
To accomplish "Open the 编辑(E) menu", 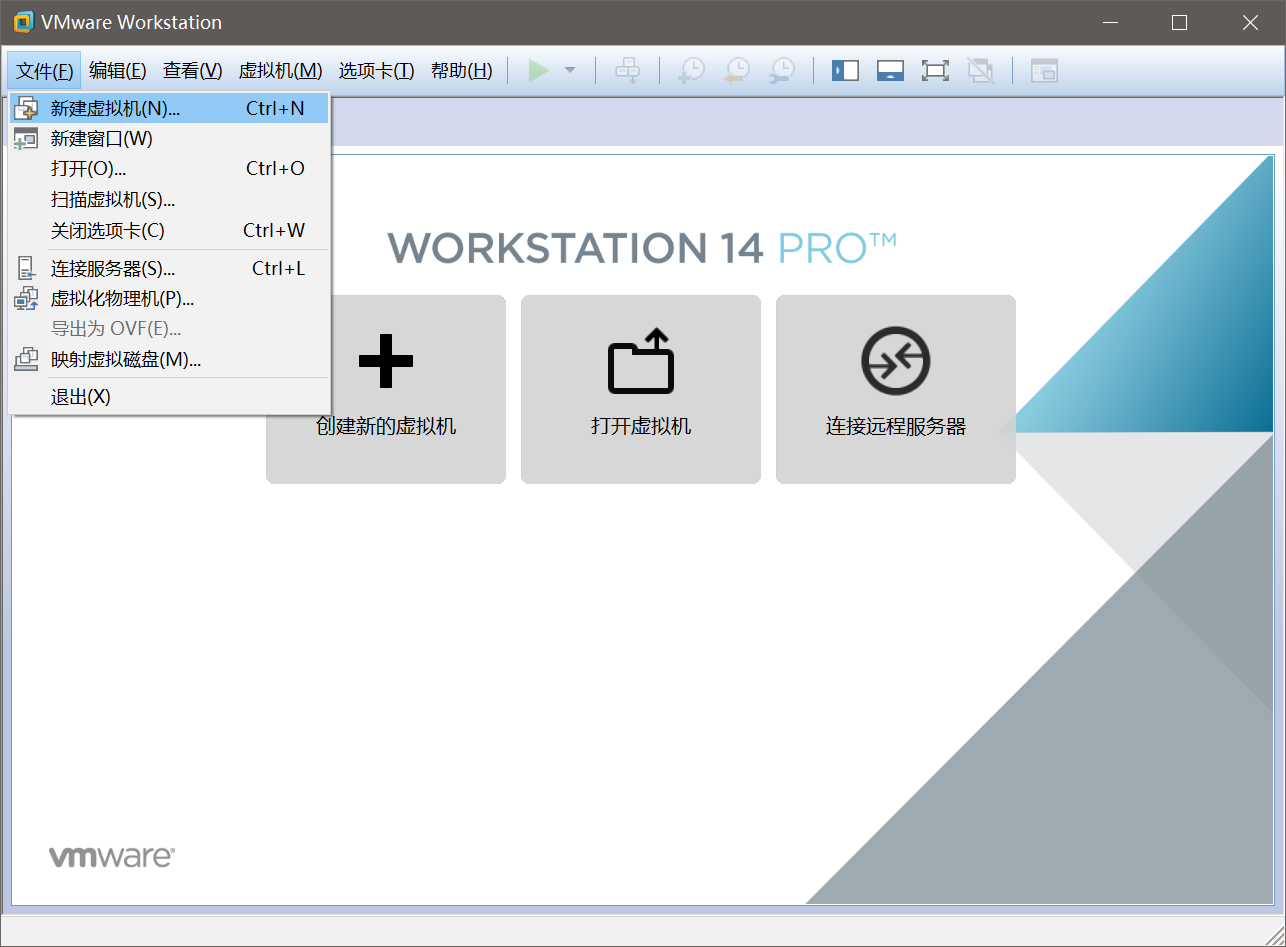I will [x=118, y=71].
